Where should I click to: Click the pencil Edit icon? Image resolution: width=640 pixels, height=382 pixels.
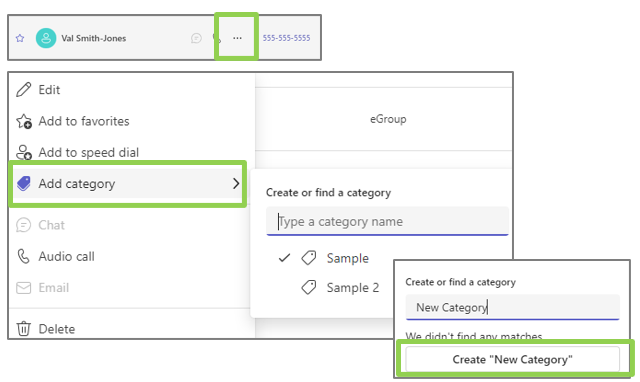pos(24,90)
